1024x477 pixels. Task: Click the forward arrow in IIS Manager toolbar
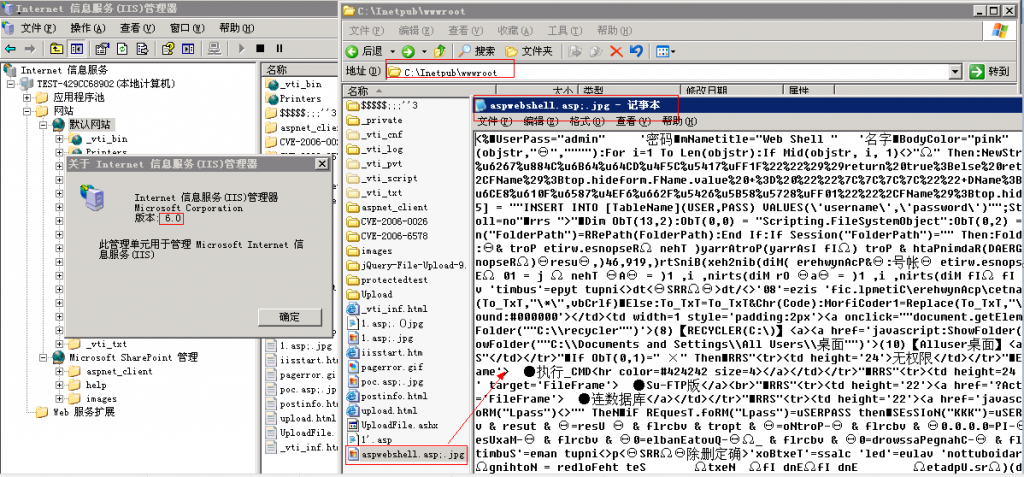tap(29, 48)
